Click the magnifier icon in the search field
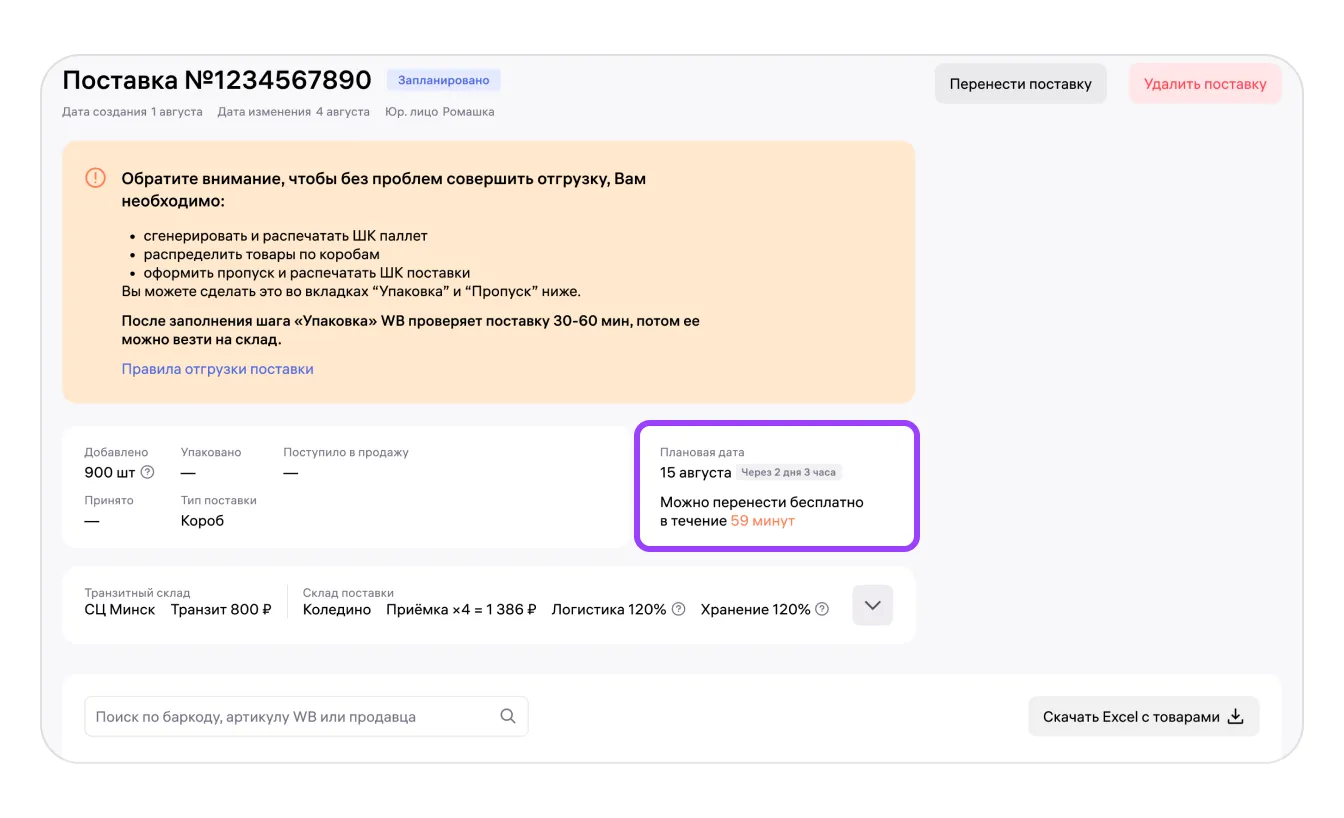Viewport: 1344px width, 818px height. 508,716
